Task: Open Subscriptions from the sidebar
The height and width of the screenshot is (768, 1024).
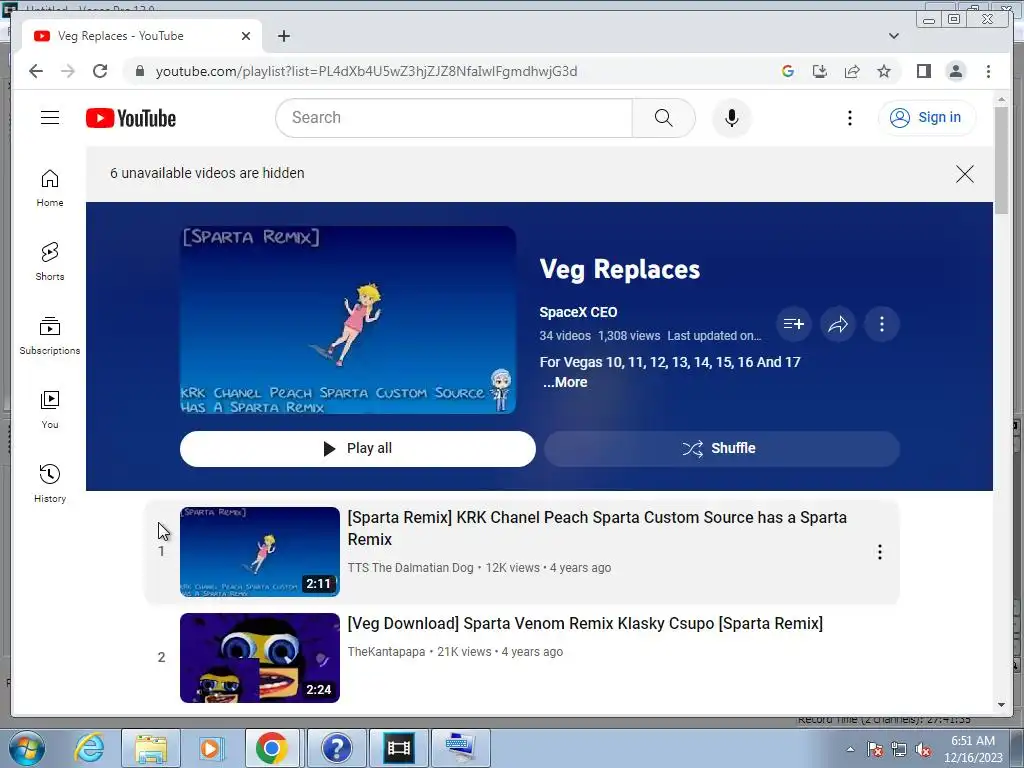Action: coord(50,336)
